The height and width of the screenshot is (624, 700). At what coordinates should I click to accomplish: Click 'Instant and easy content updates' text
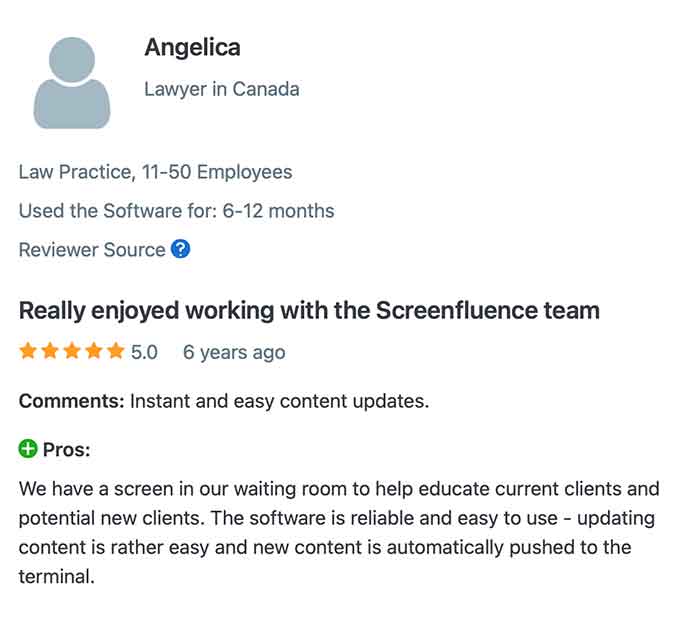coord(280,402)
